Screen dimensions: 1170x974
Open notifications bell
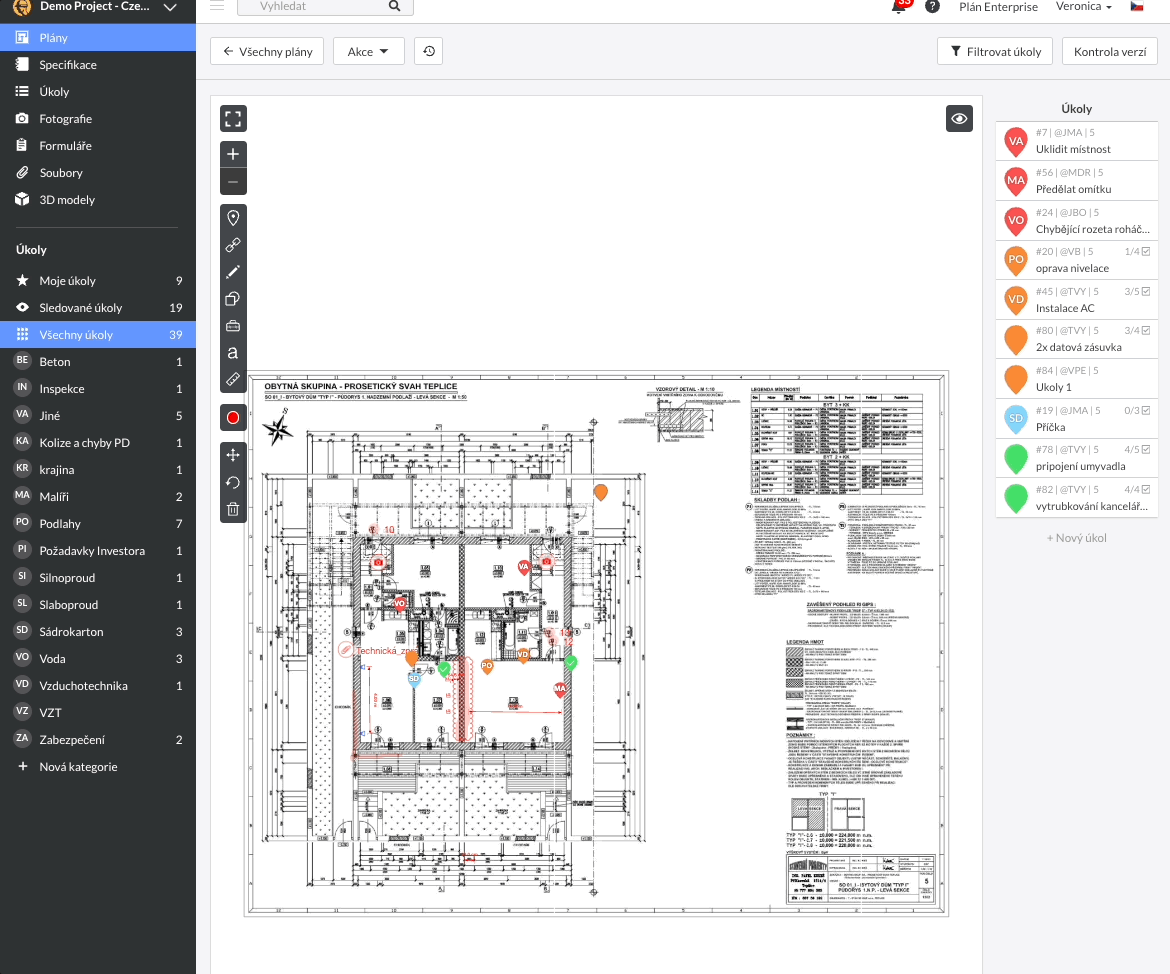tap(898, 7)
